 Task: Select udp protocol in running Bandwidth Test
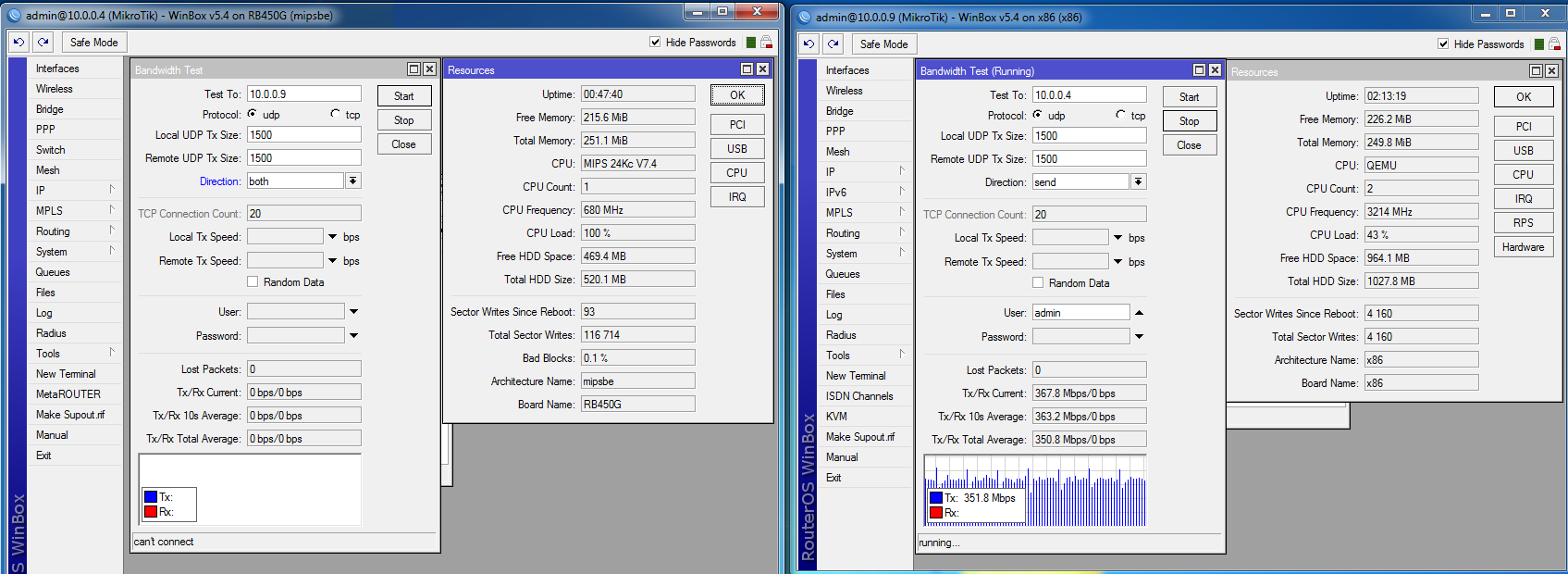[1037, 115]
